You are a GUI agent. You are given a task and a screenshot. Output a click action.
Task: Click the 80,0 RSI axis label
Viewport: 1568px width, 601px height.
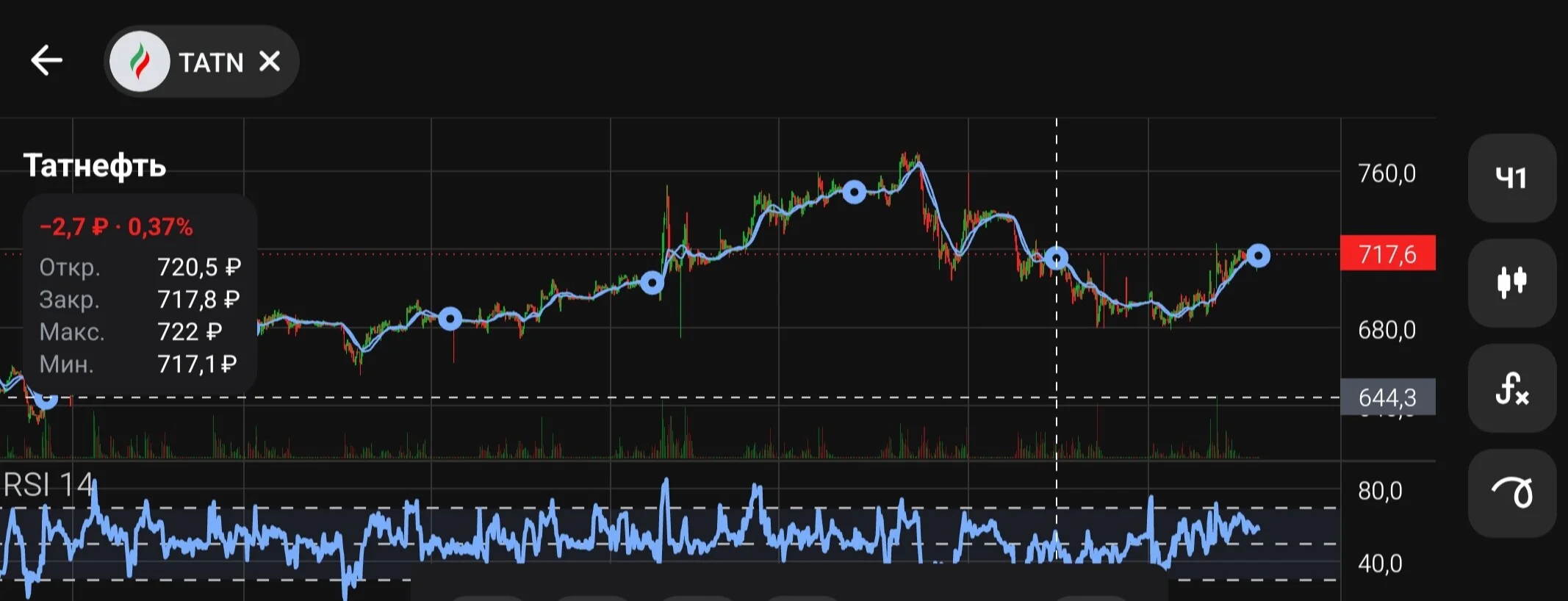(x=1380, y=490)
